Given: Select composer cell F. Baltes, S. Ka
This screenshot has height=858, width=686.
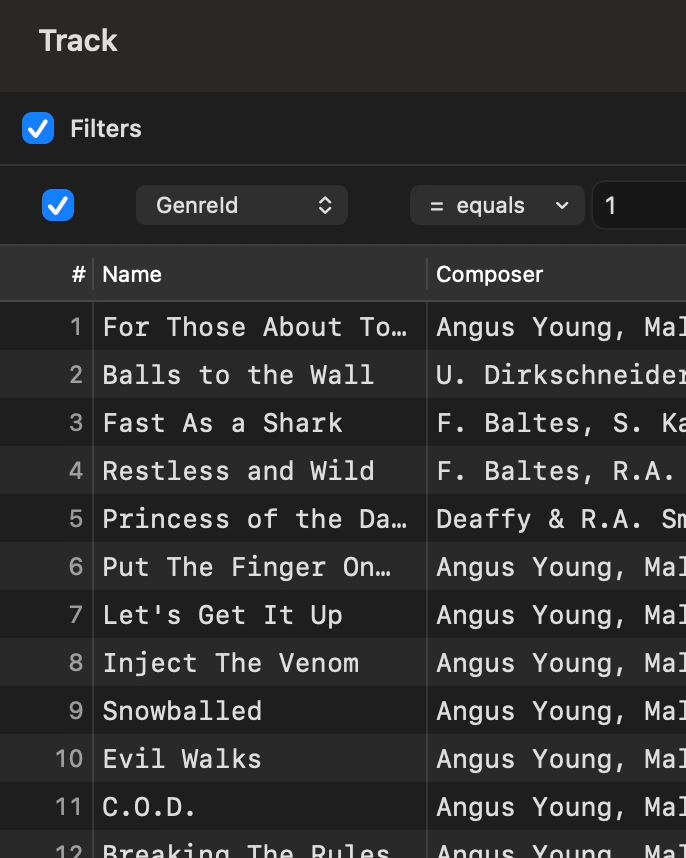Looking at the screenshot, I should click(x=556, y=422).
